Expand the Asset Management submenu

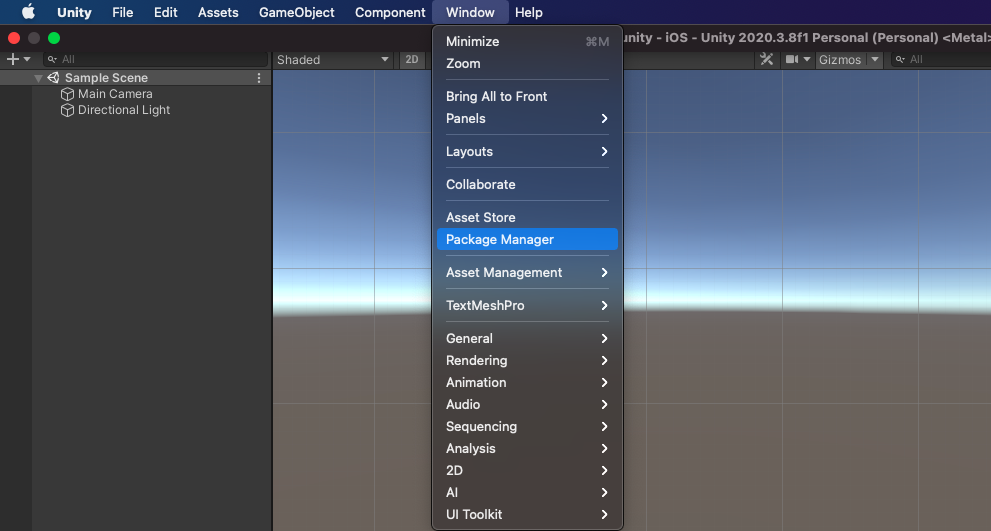coord(527,272)
